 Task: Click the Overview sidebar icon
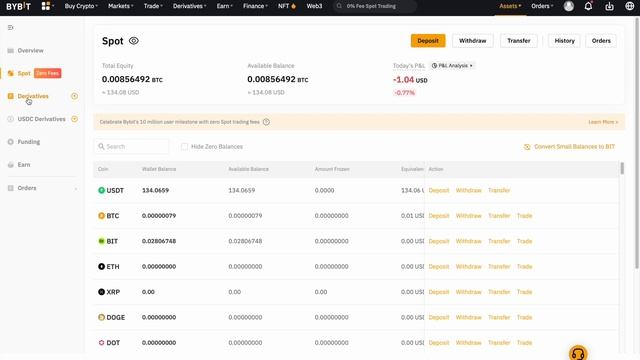11,51
